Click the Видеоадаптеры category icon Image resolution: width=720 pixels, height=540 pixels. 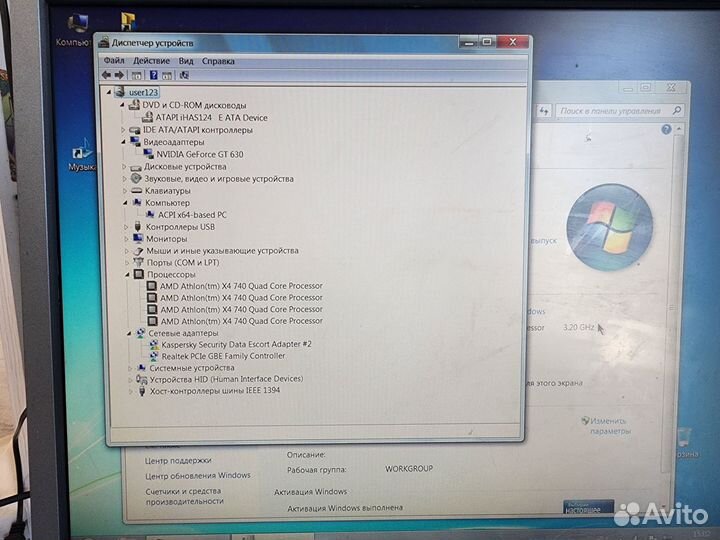tap(135, 141)
